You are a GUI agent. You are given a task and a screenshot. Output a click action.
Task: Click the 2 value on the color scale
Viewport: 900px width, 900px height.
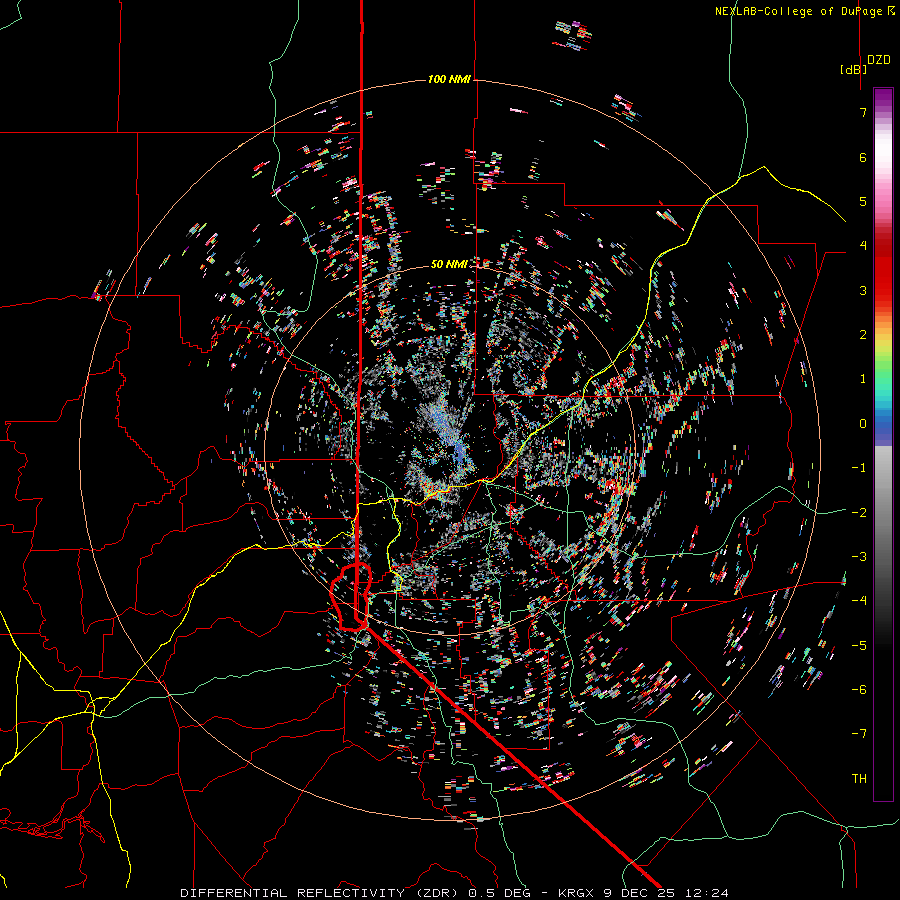pyautogui.click(x=863, y=335)
